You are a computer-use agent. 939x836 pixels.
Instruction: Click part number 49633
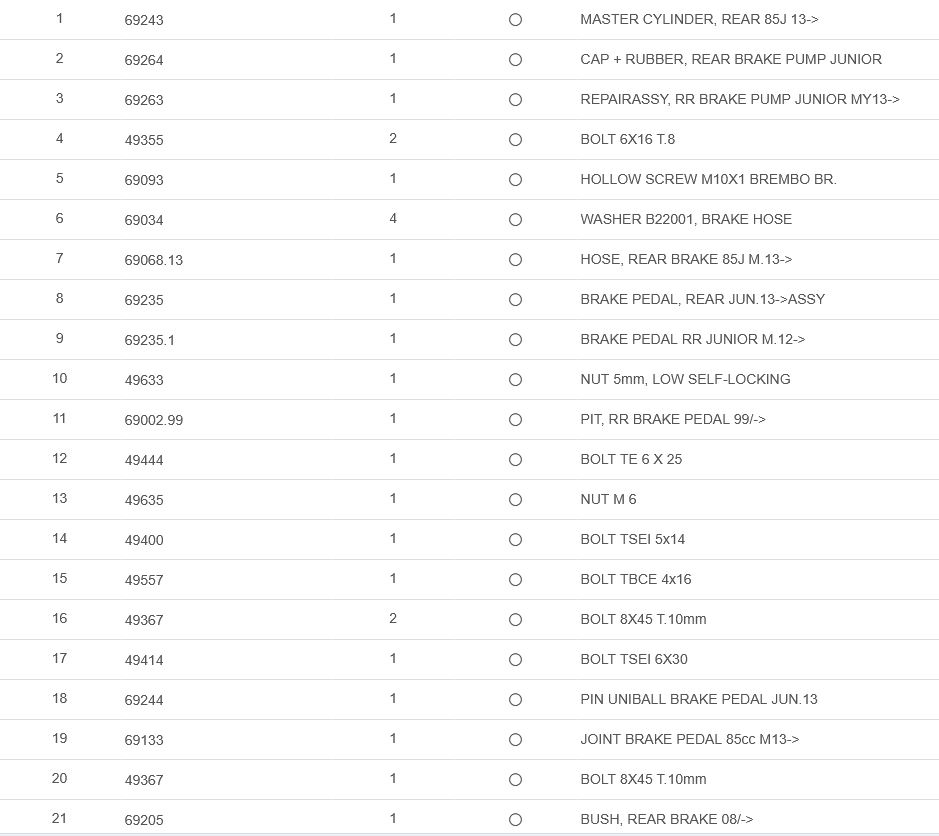tap(144, 380)
